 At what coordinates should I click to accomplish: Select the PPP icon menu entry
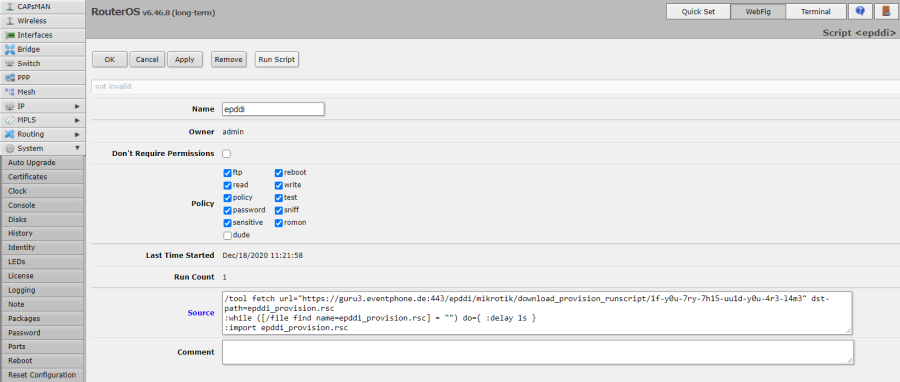10,77
